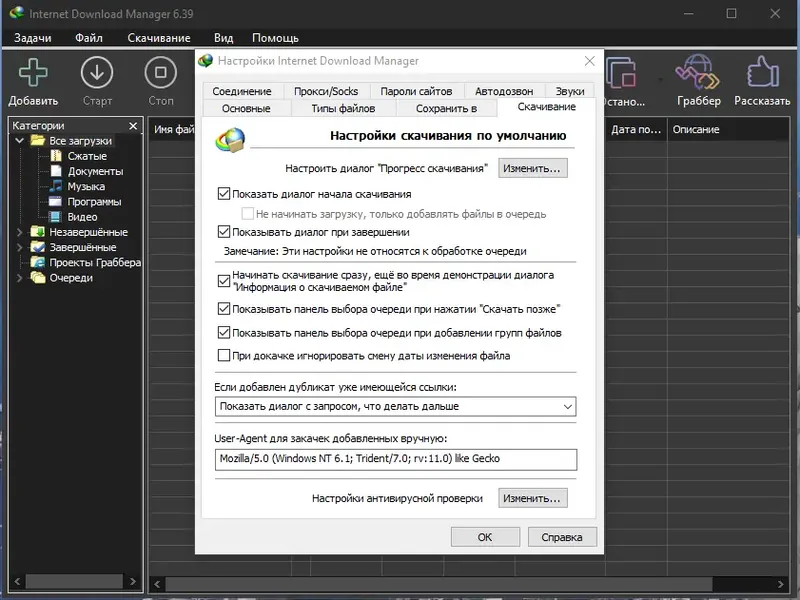800x600 pixels.
Task: Select the Музыка note icon
Action: point(56,186)
